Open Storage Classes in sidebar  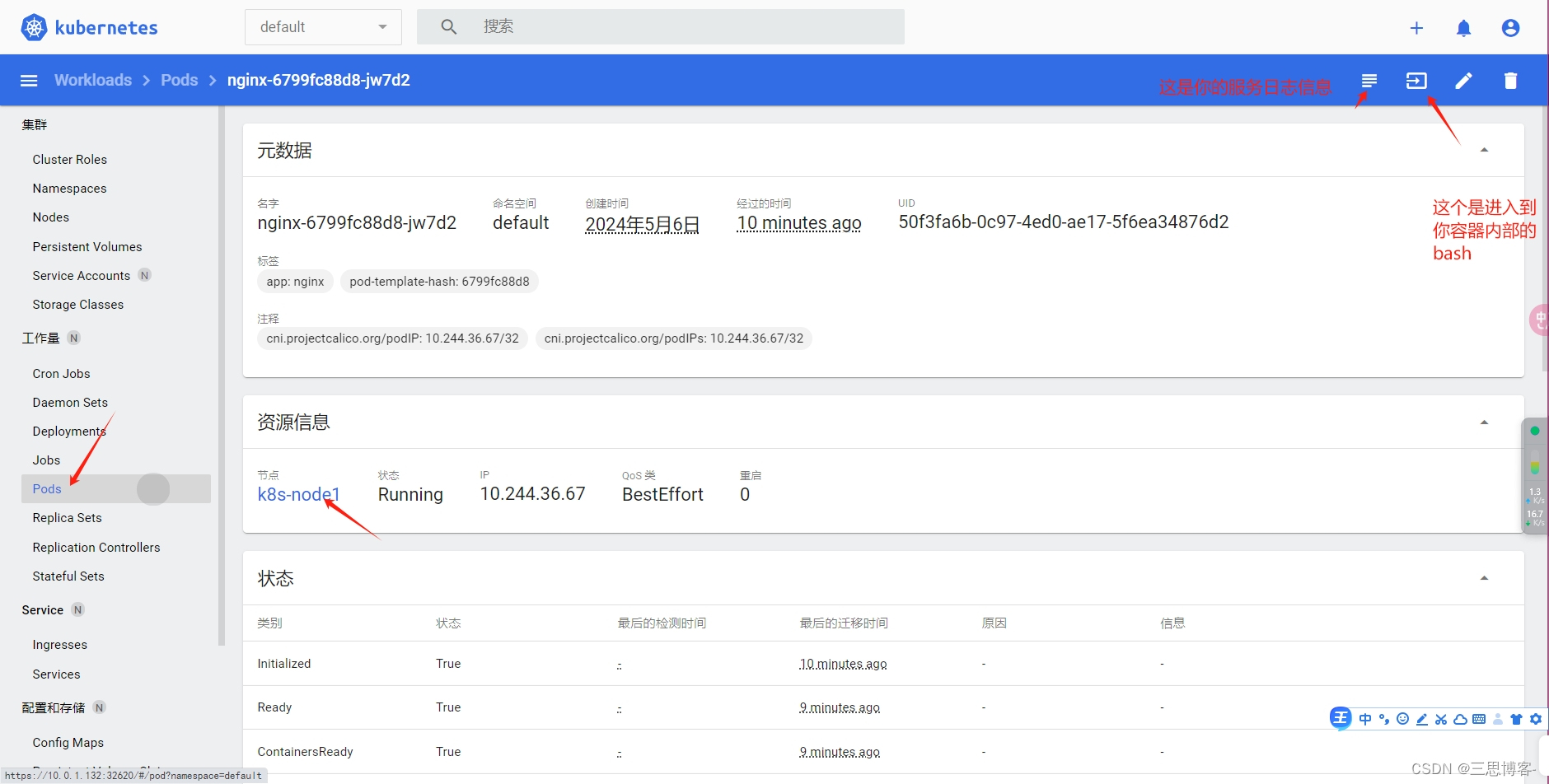coord(77,305)
